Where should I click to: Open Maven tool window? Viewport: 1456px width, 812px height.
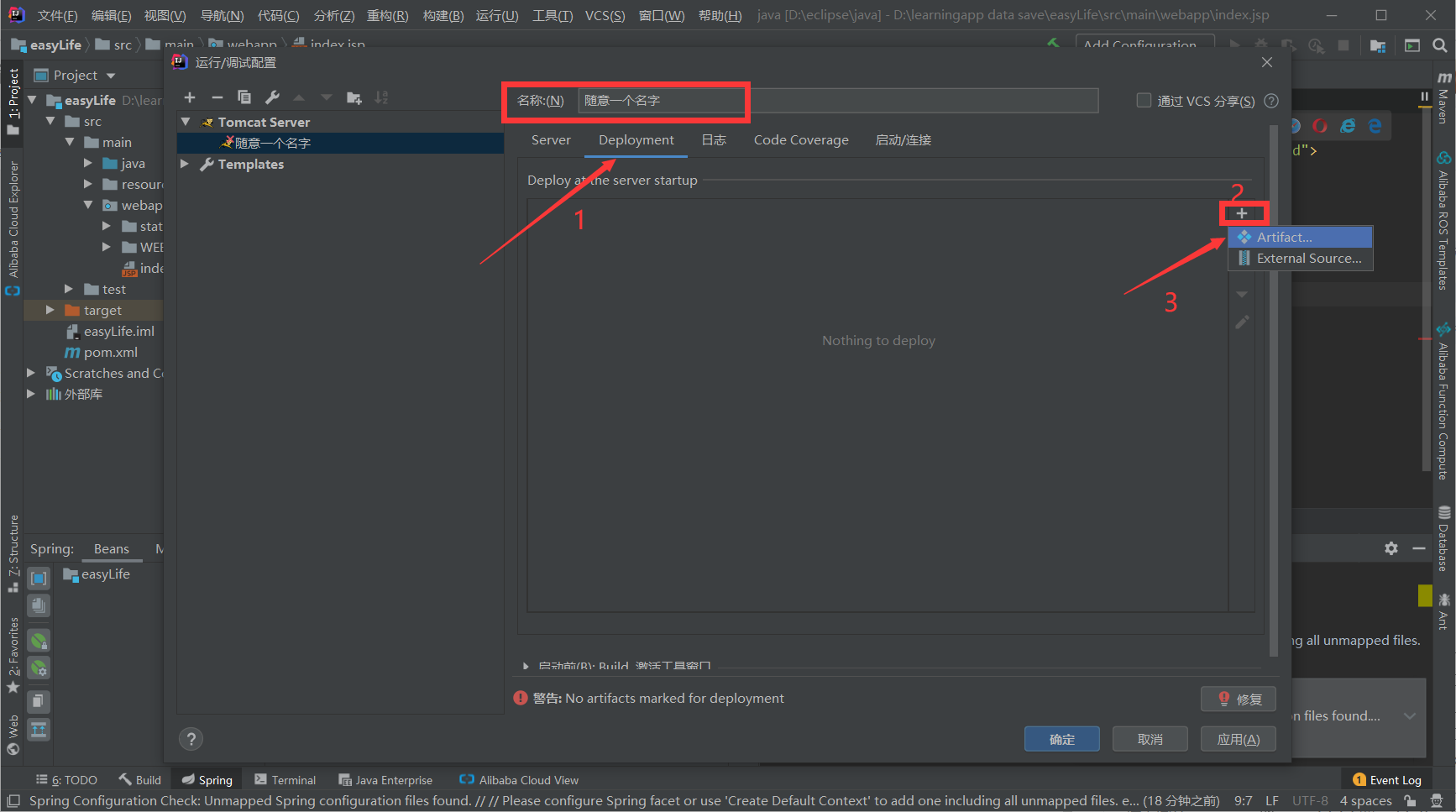(x=1444, y=97)
